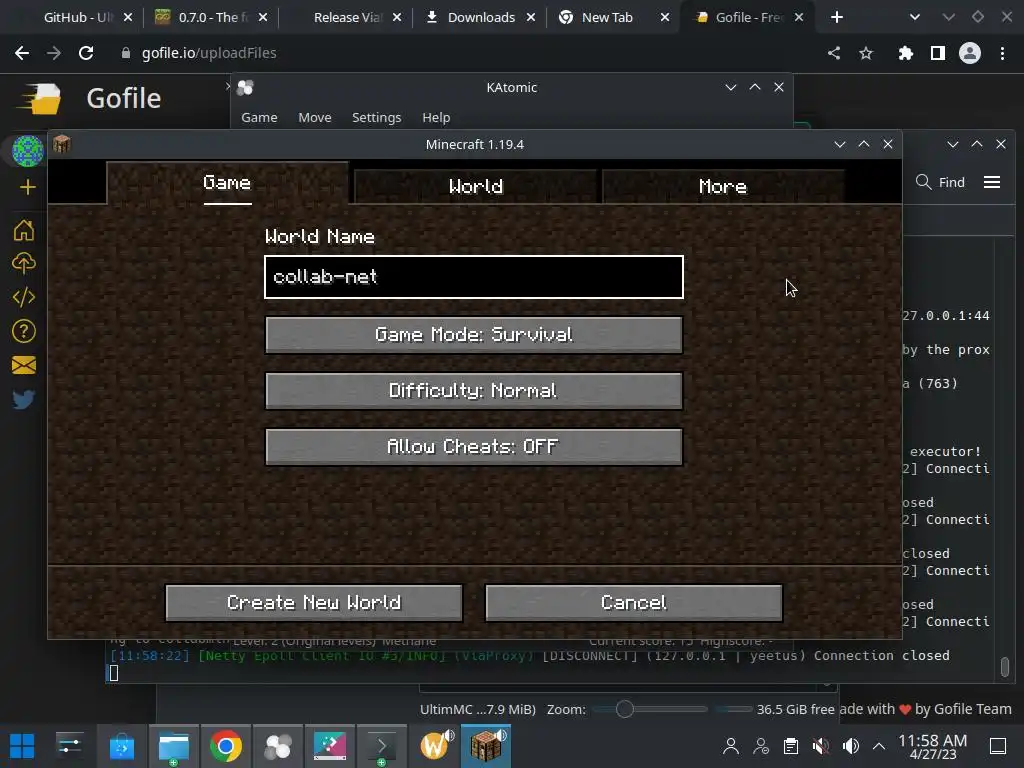Open the clock showing 11:58 AM
Screen dimensions: 1024x768
[x=933, y=746]
